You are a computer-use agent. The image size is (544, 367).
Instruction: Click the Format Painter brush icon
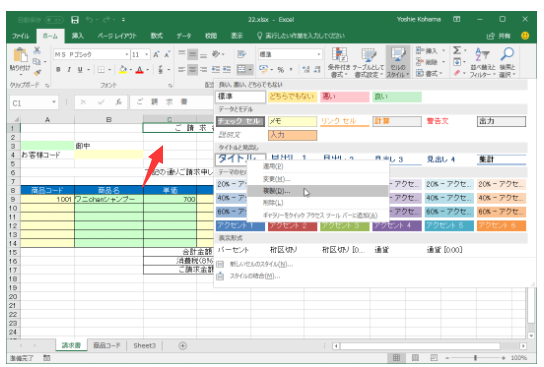[x=37, y=72]
